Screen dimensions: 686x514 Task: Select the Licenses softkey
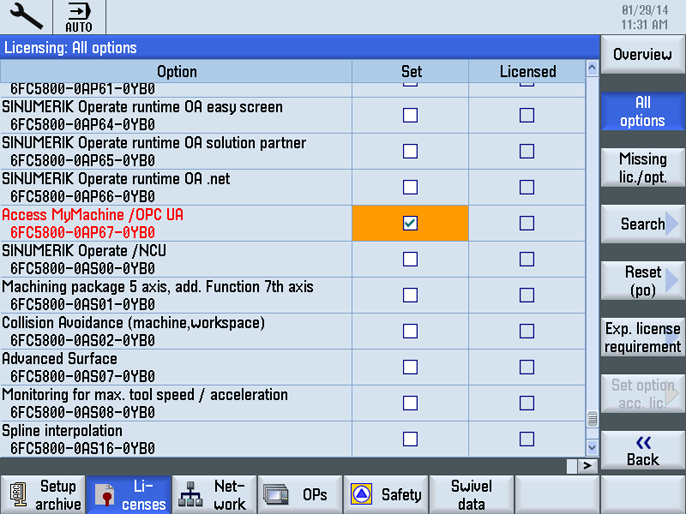[x=129, y=495]
